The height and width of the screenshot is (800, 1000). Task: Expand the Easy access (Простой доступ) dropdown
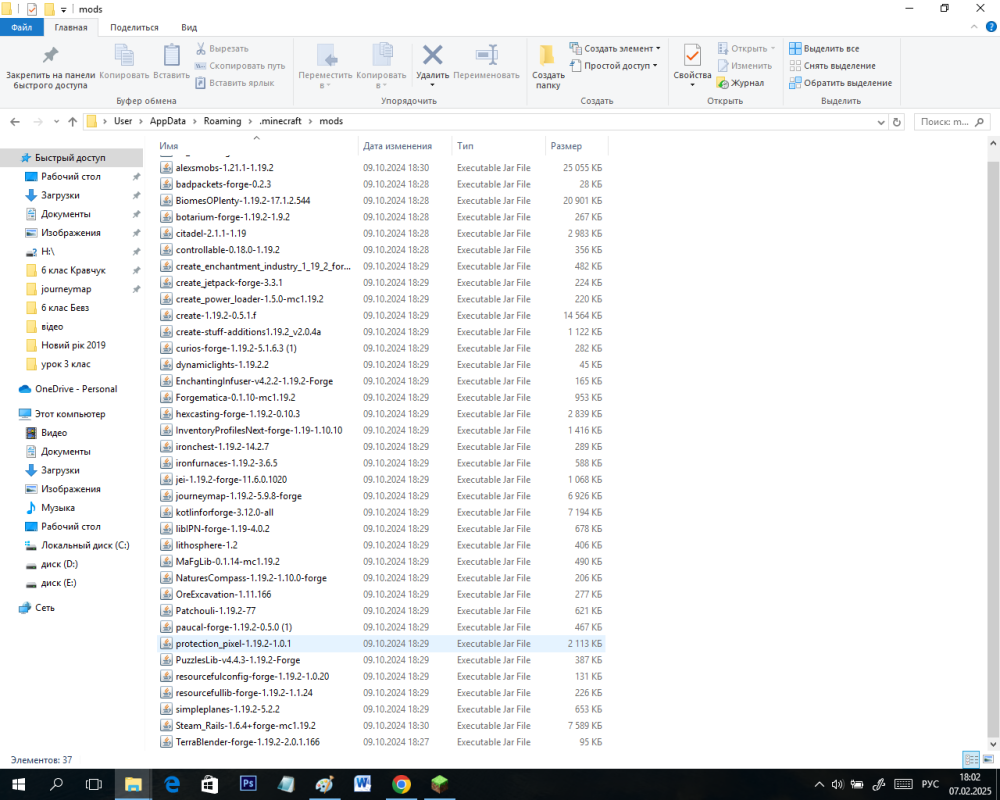pos(614,66)
